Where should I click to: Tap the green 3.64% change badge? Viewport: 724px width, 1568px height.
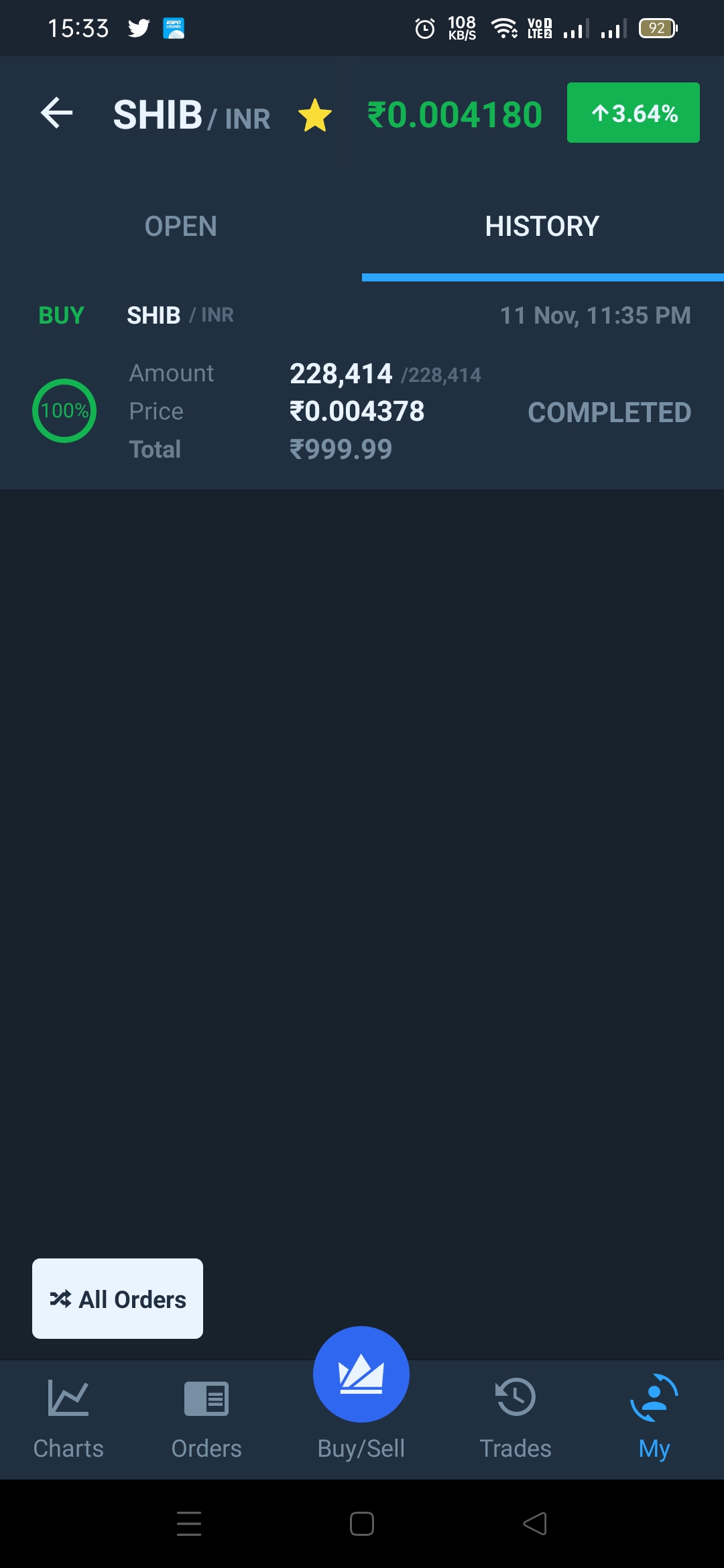point(633,113)
